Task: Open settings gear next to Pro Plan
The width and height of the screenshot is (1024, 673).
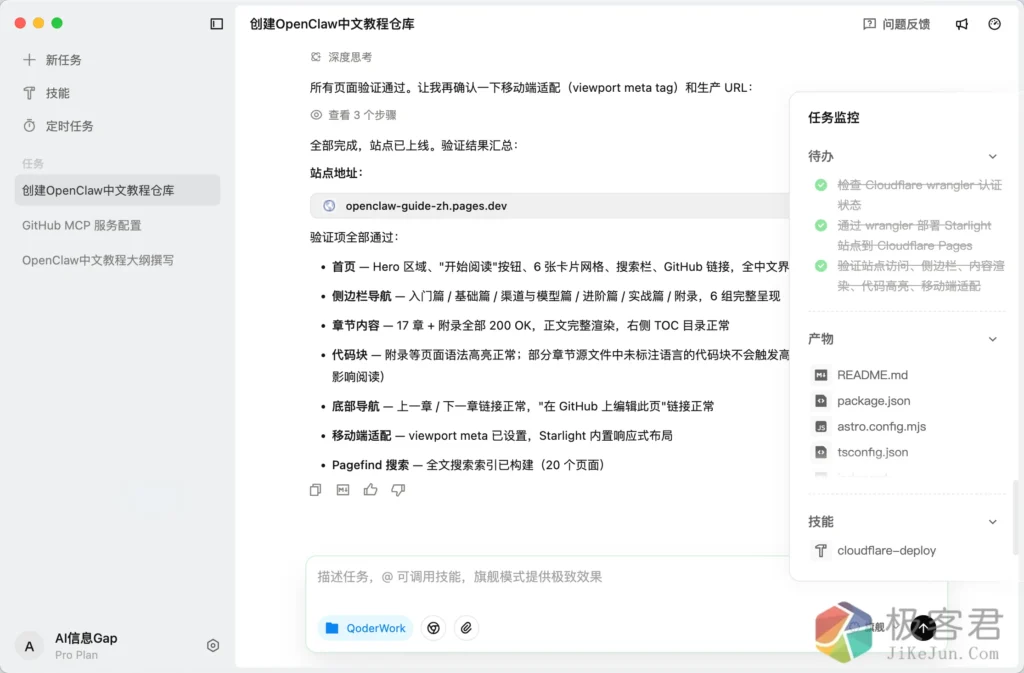Action: [212, 646]
